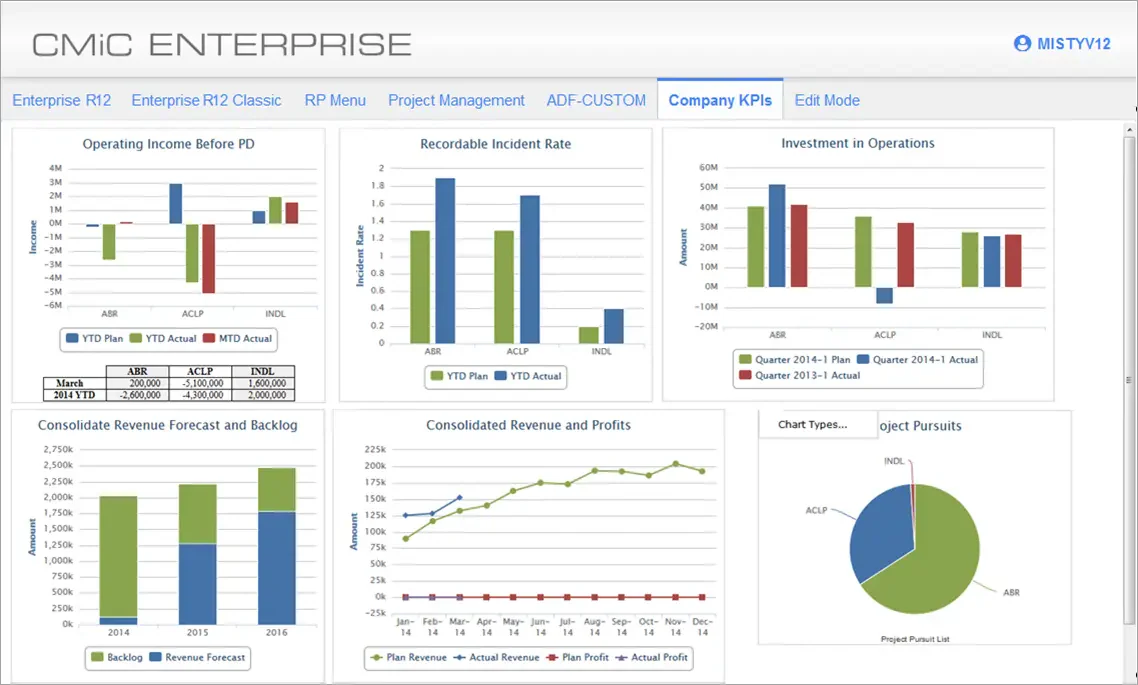Viewport: 1138px width, 685px height.
Task: Click Revenue Forecast legend swatch
Action: [155, 657]
